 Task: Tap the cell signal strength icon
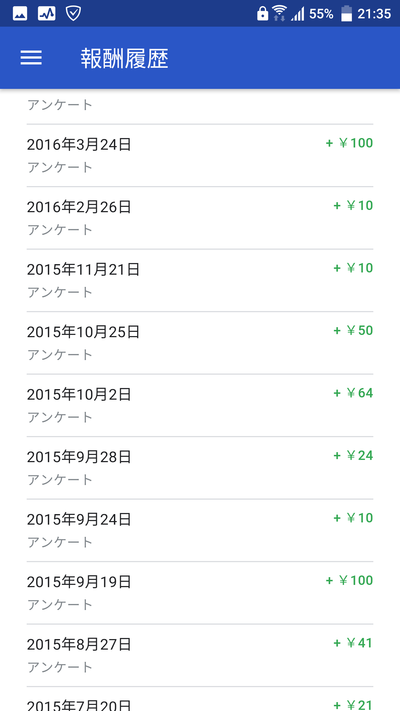tap(298, 14)
